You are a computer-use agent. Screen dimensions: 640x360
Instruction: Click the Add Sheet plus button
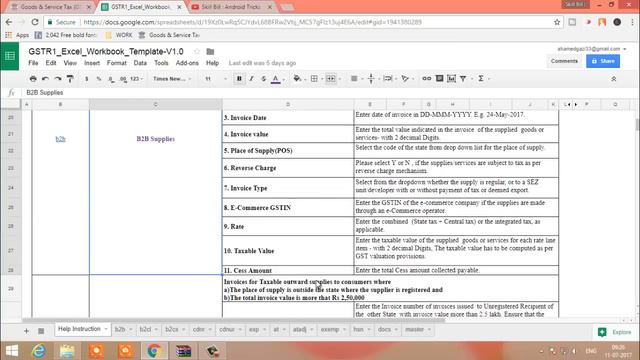(x=27, y=331)
